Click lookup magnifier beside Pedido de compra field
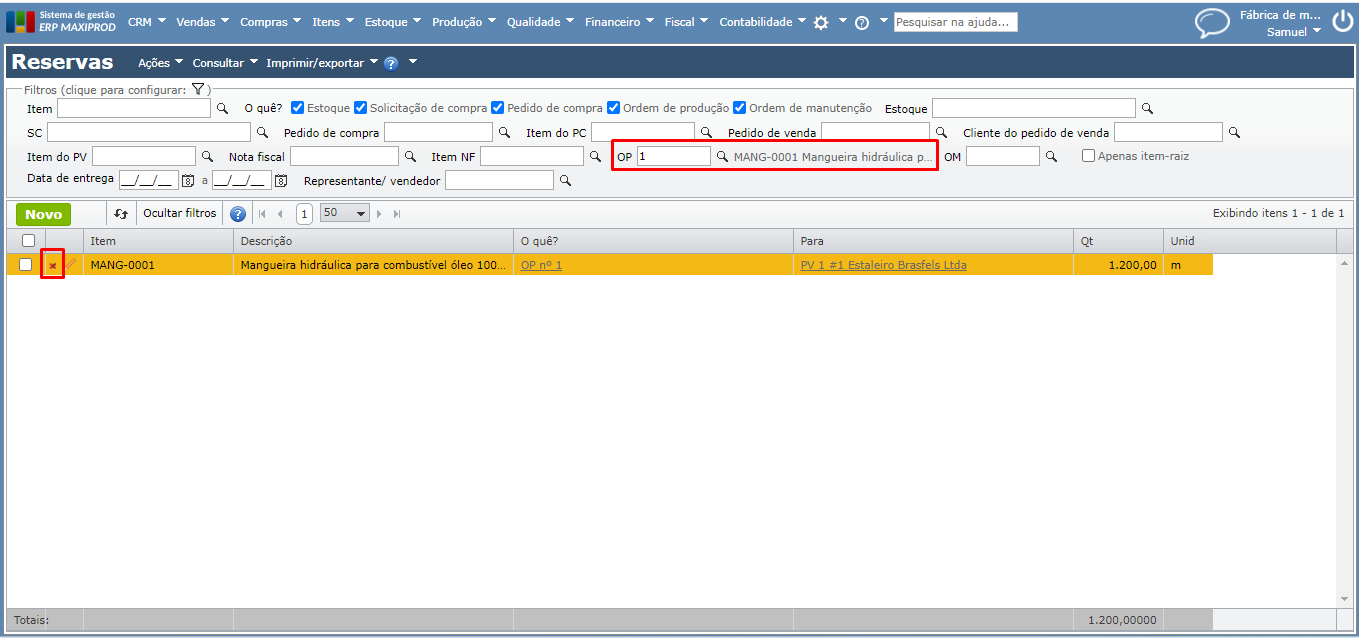1359x638 pixels. (504, 132)
